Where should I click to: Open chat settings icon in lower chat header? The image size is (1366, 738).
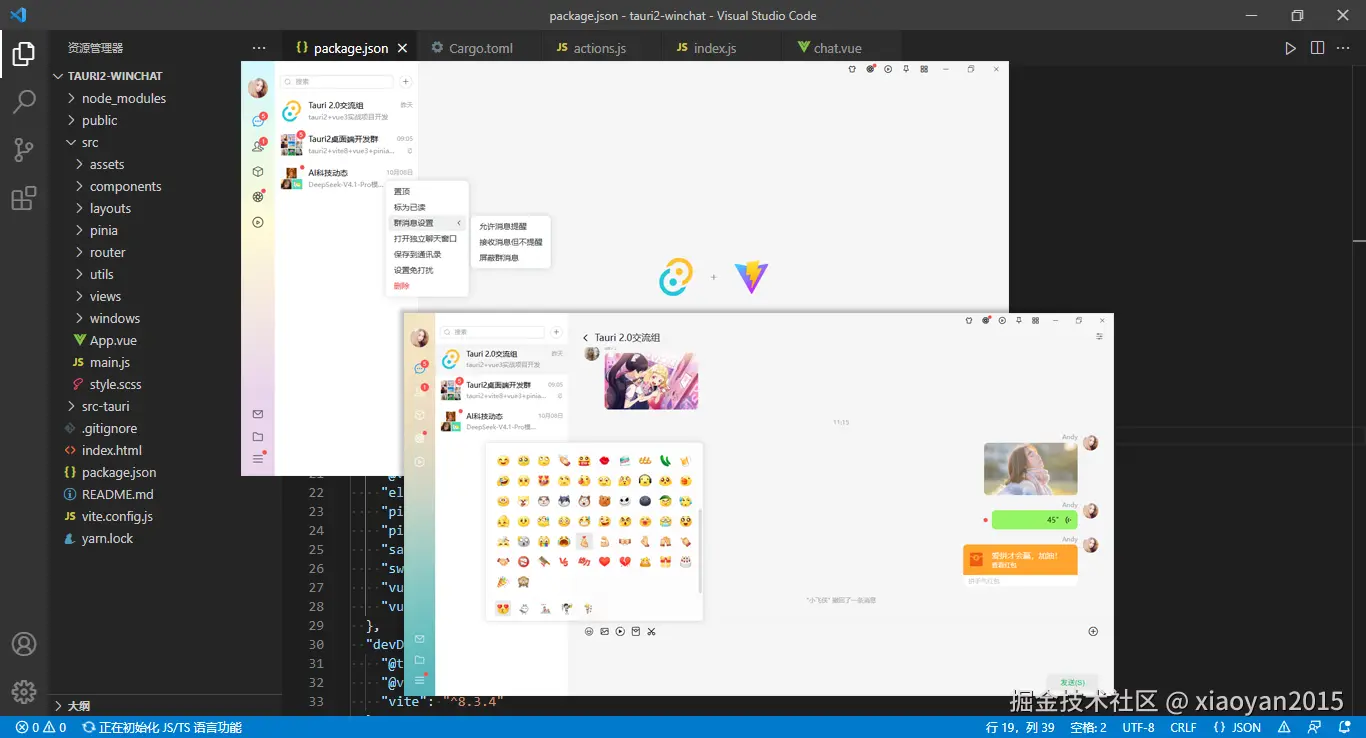tap(1099, 337)
